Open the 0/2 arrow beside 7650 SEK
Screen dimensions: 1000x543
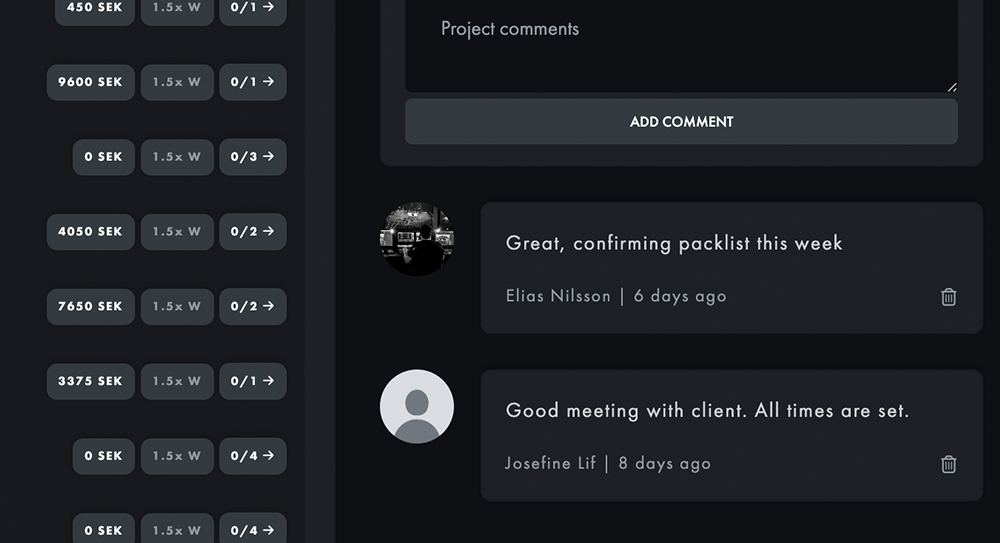point(252,306)
